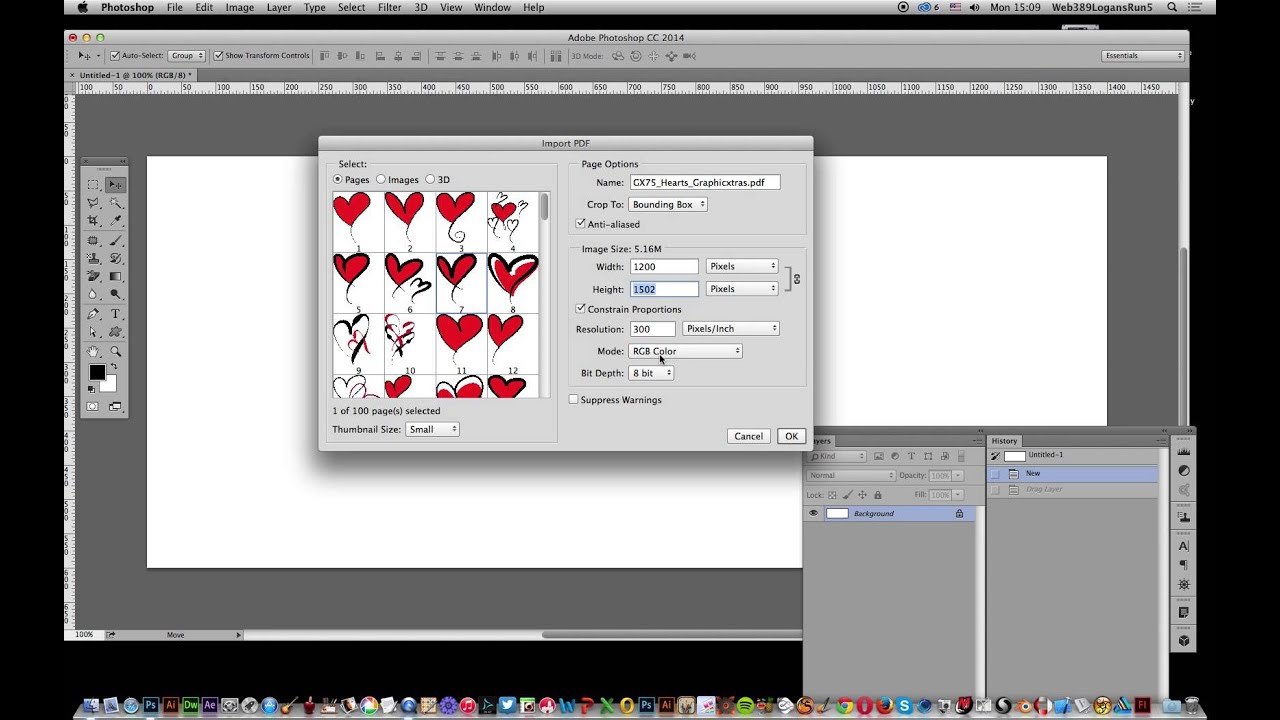The width and height of the screenshot is (1280, 720).
Task: Select the Magic Wand tool
Action: (x=116, y=202)
